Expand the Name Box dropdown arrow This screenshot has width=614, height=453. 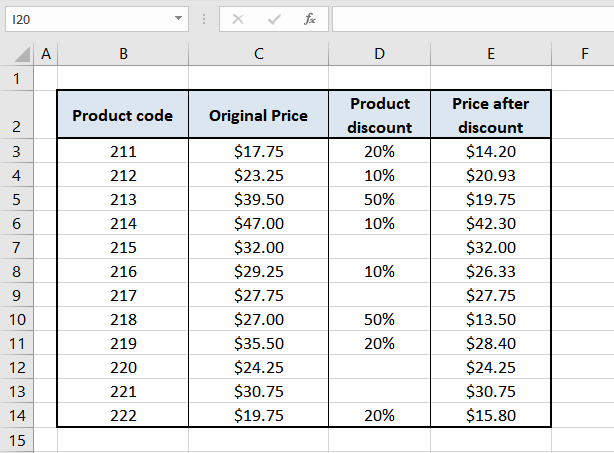point(178,19)
